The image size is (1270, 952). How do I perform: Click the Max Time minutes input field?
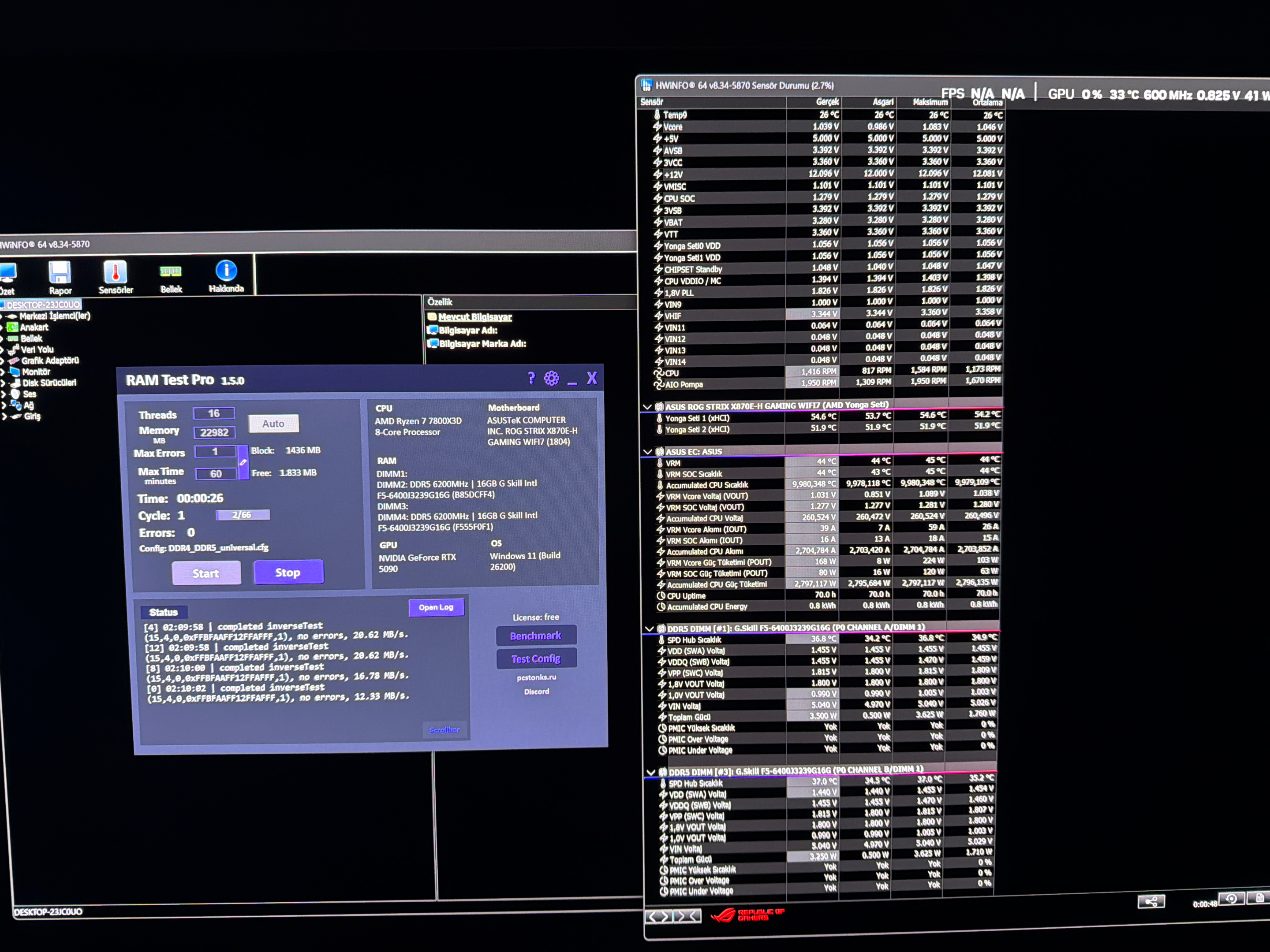(216, 473)
